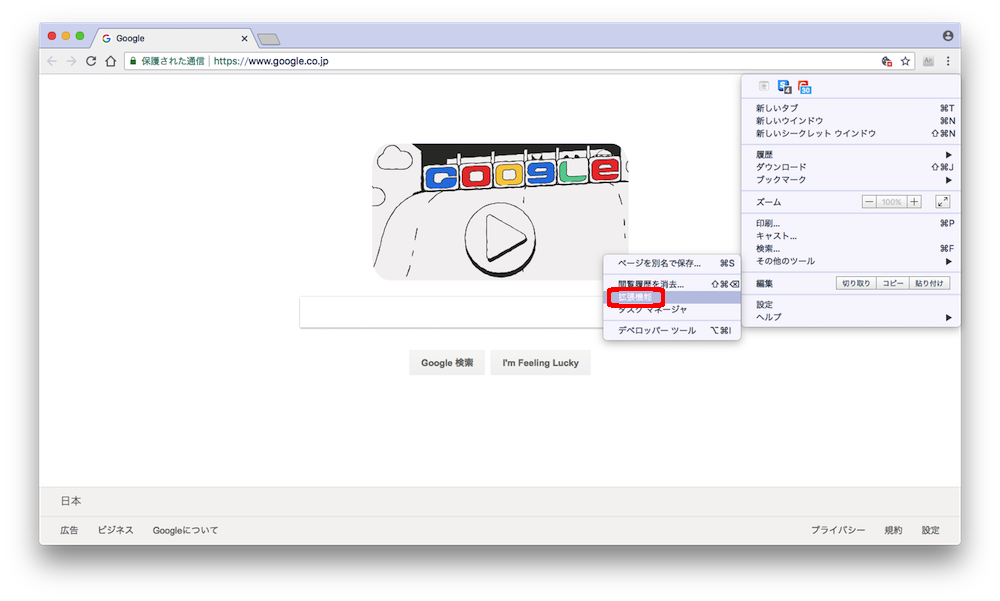Open the プライバシー link in the footer
The image size is (1000, 601).
[x=839, y=530]
